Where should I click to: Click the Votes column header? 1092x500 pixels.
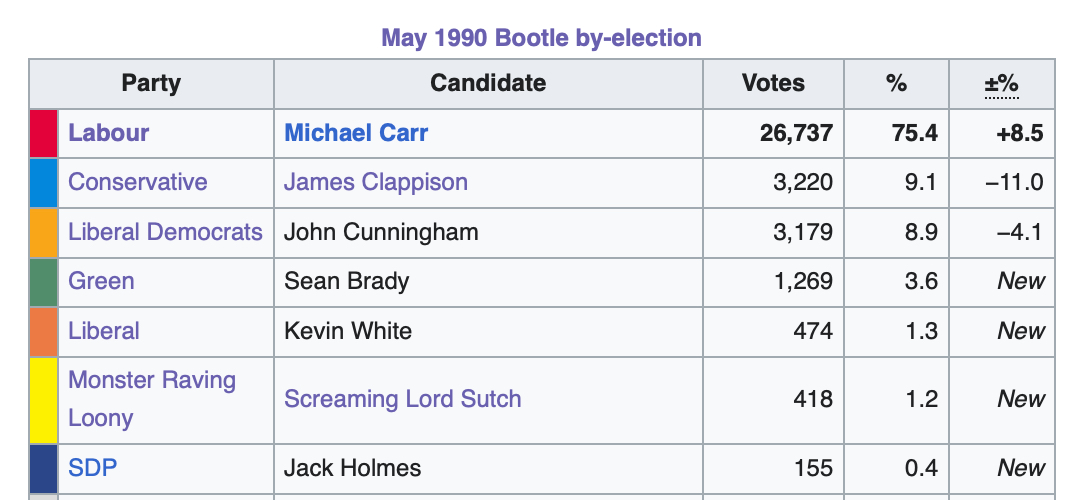click(x=773, y=83)
